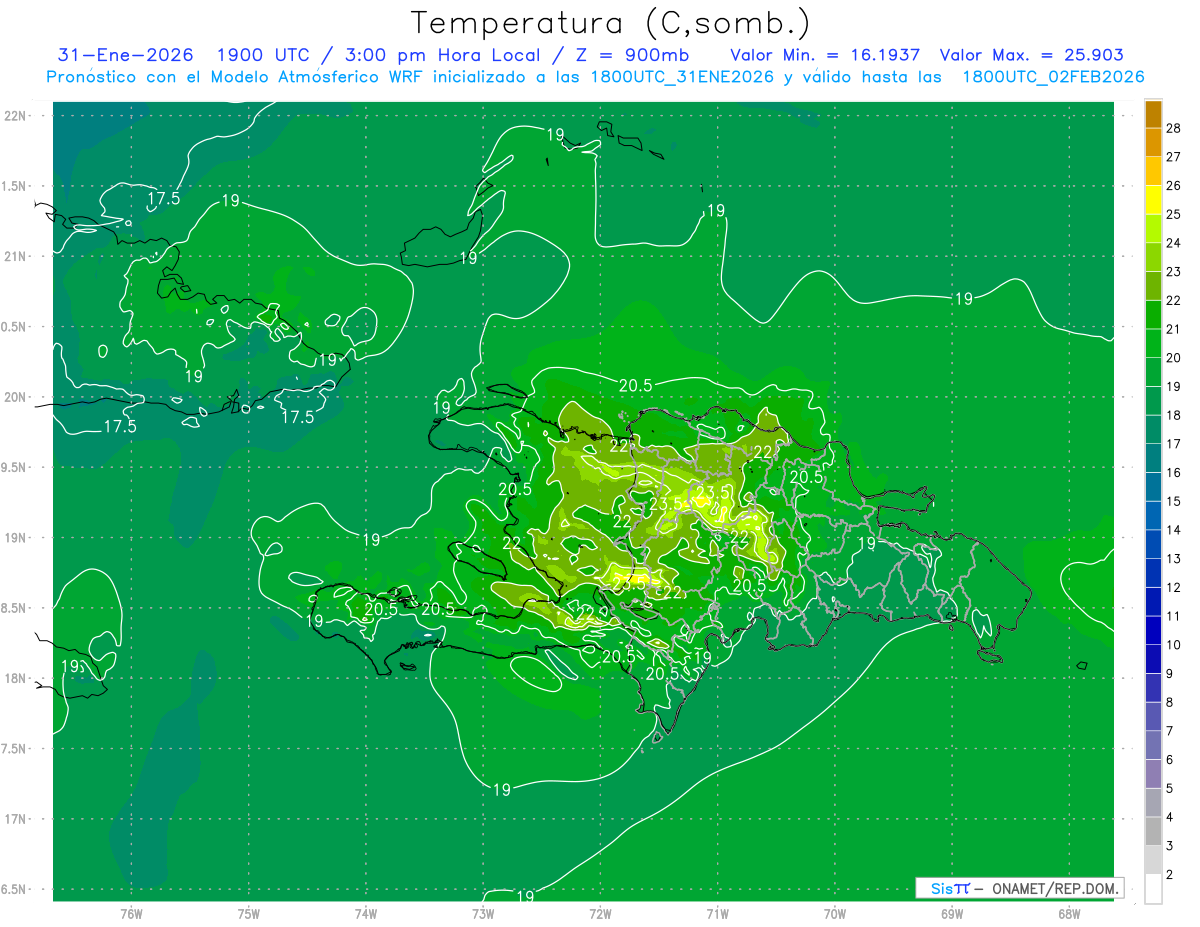
Task: Click the "28" label on the color scale
Action: (1174, 128)
